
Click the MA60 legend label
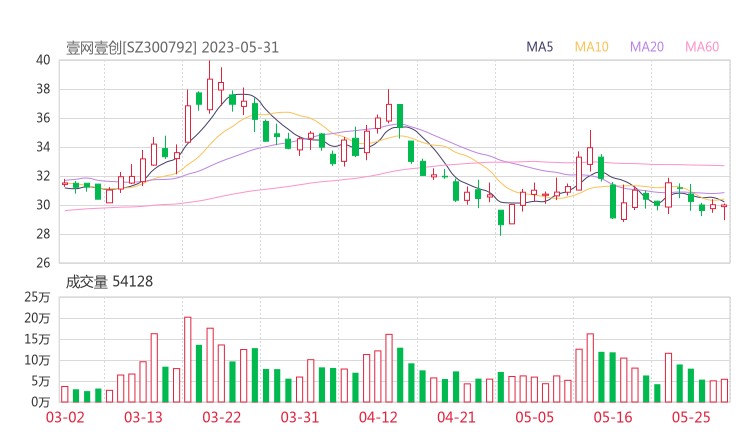click(x=702, y=47)
